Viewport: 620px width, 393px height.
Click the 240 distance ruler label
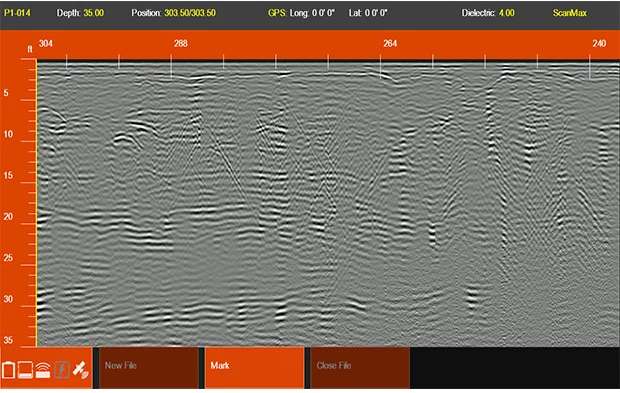click(599, 43)
